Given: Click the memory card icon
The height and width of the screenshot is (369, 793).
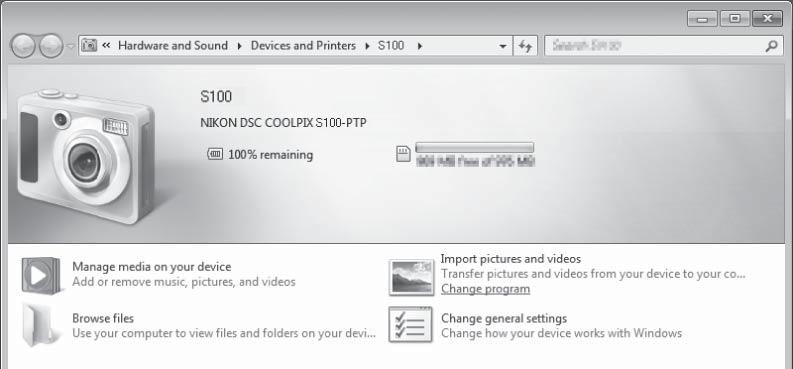Looking at the screenshot, I should (403, 154).
